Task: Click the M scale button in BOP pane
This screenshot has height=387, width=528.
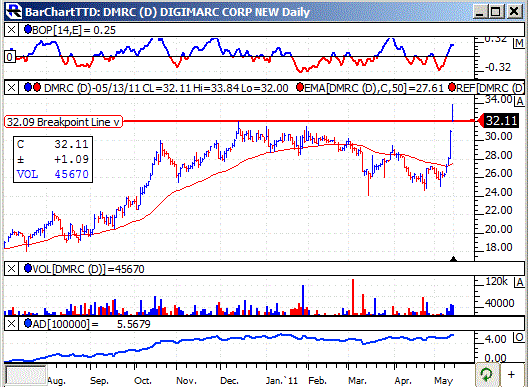Action: coord(519,43)
